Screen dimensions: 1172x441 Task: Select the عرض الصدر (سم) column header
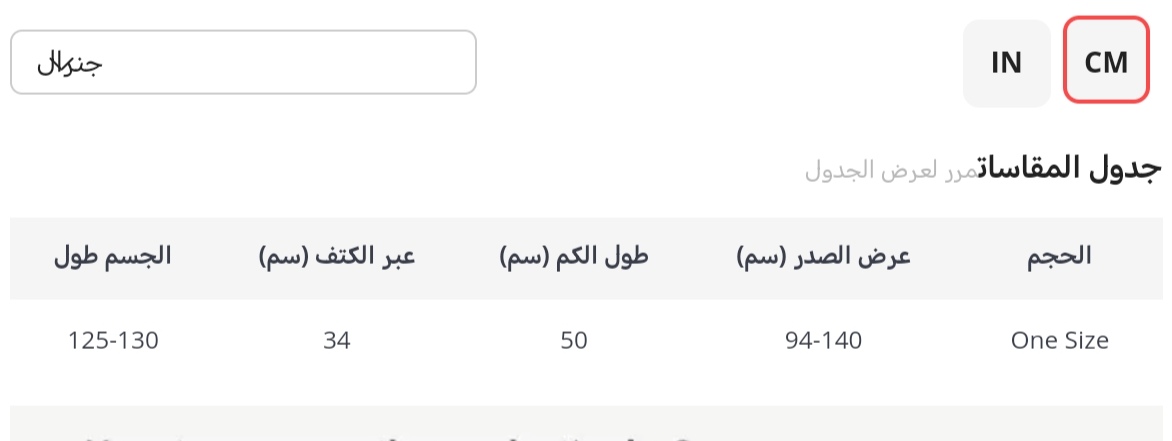pos(824,256)
